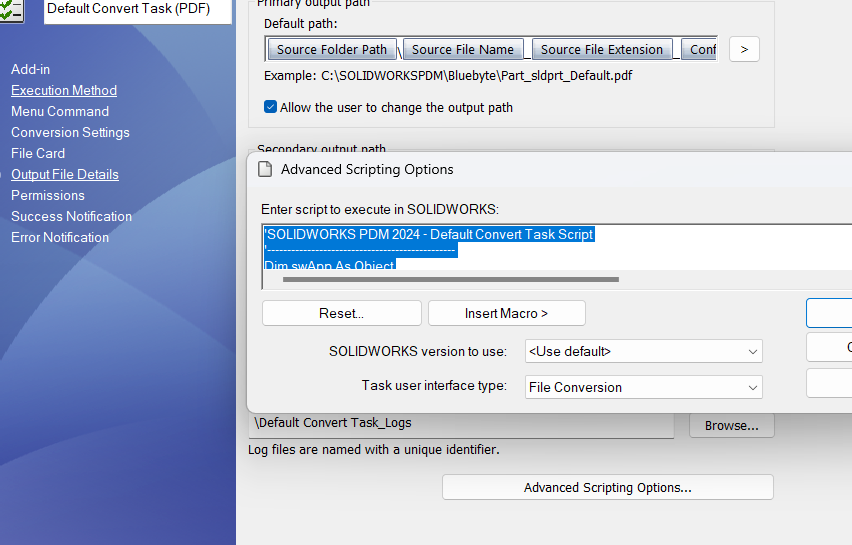Click the Source File Extension token
The width and height of the screenshot is (852, 545).
tap(602, 49)
